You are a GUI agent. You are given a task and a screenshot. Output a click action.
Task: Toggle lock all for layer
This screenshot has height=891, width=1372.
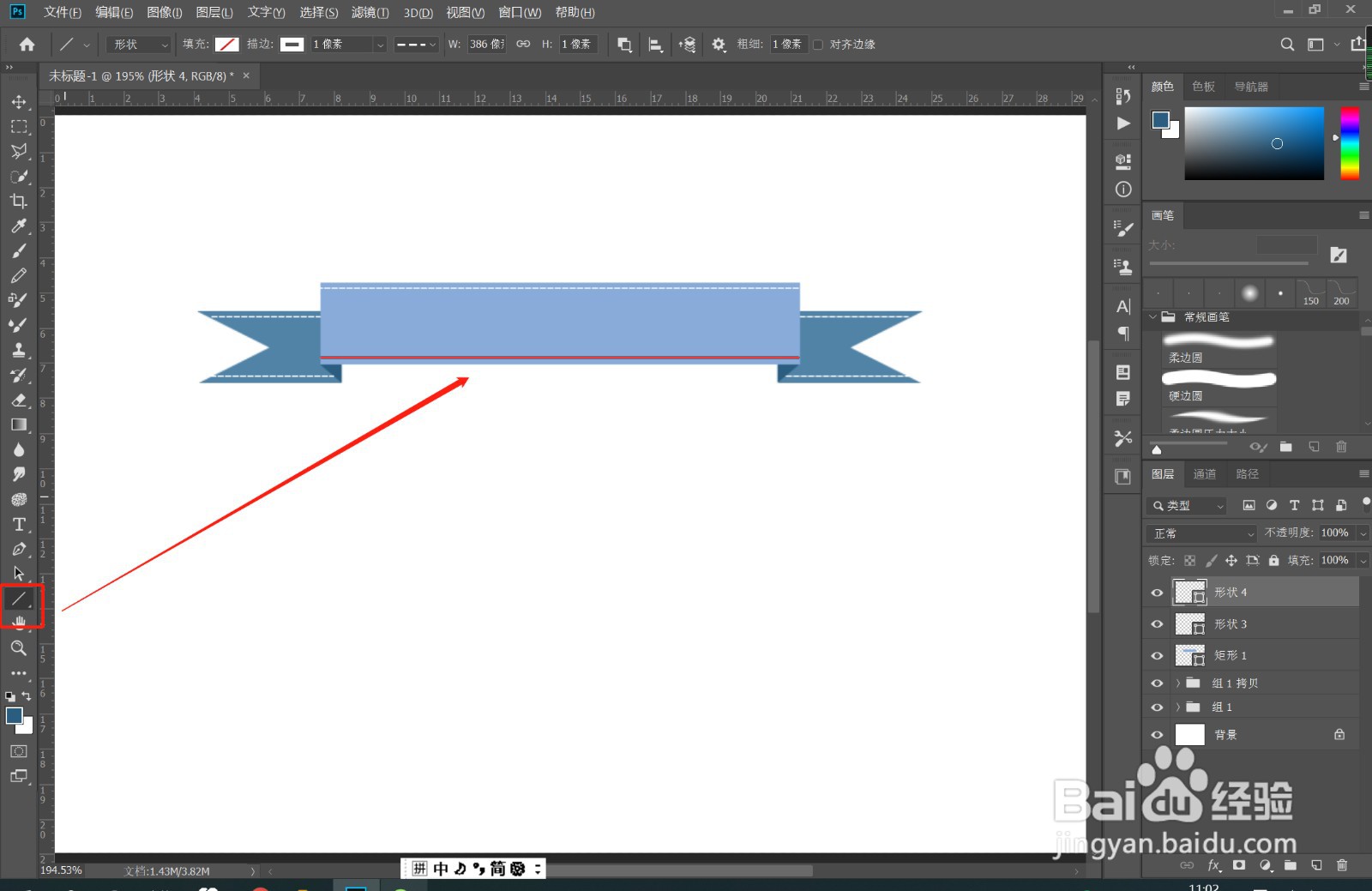1274,561
